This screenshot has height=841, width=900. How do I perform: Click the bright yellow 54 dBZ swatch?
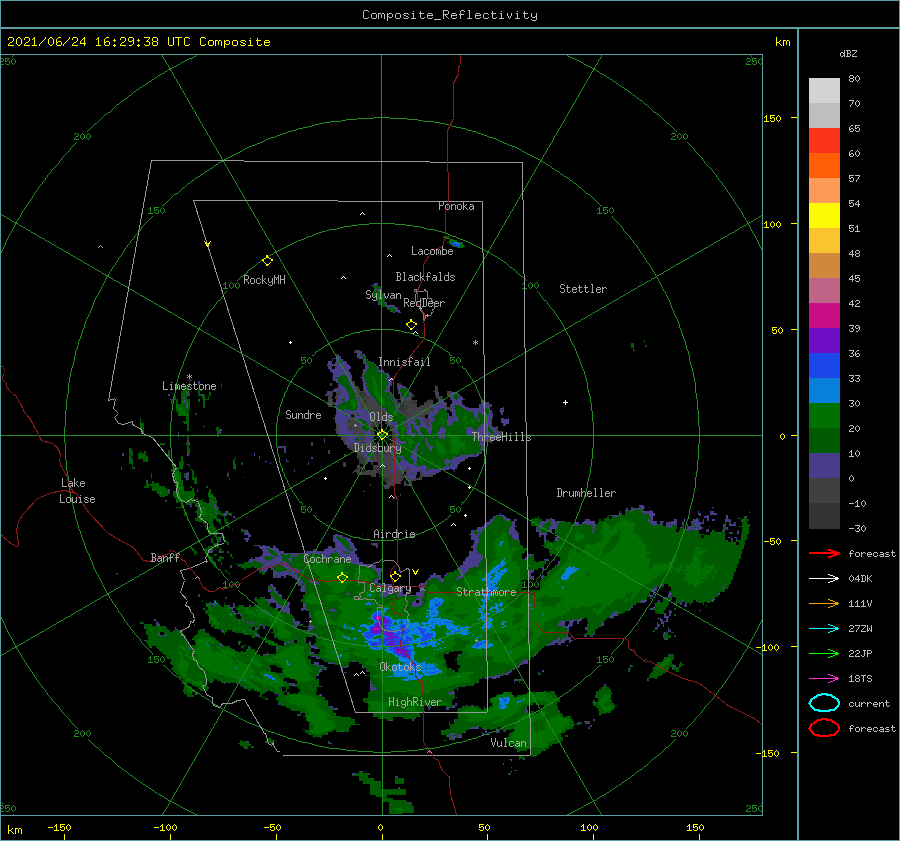click(x=824, y=216)
